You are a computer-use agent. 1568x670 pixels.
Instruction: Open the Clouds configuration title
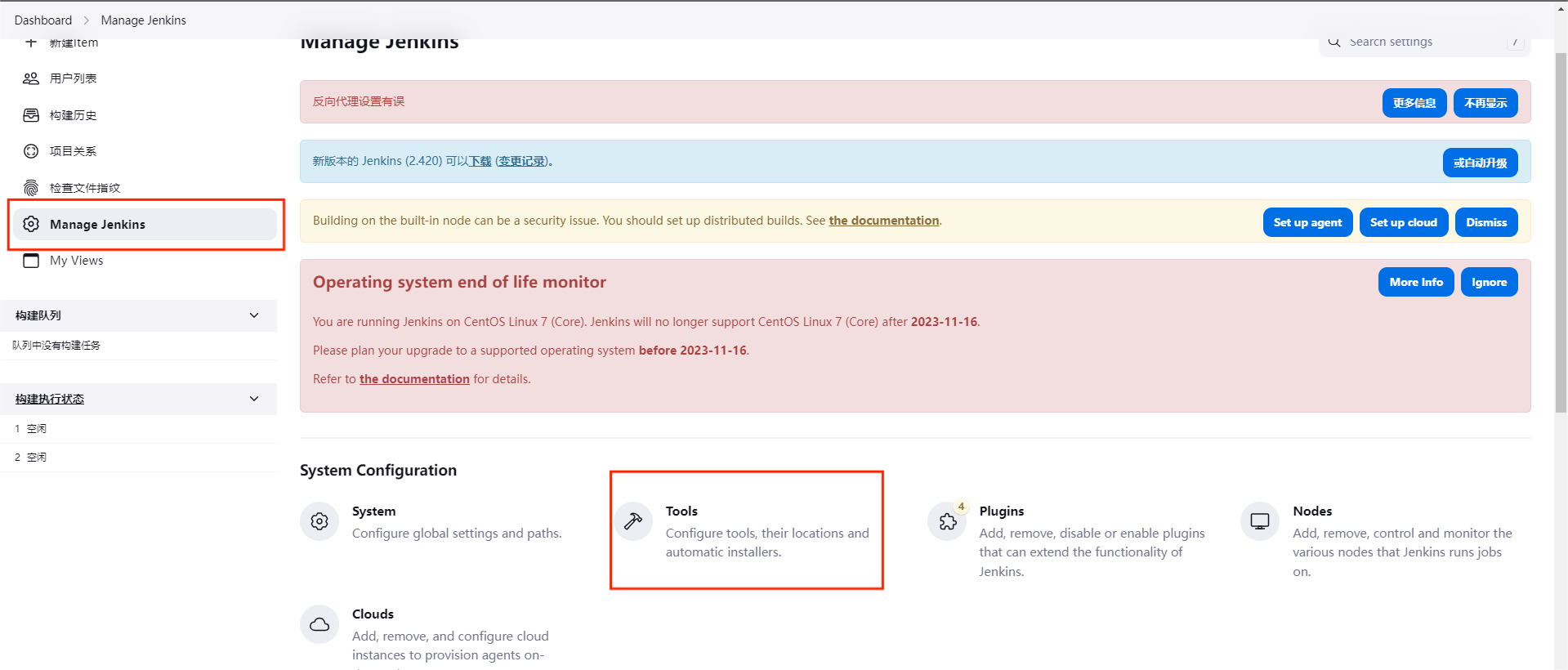coord(373,614)
